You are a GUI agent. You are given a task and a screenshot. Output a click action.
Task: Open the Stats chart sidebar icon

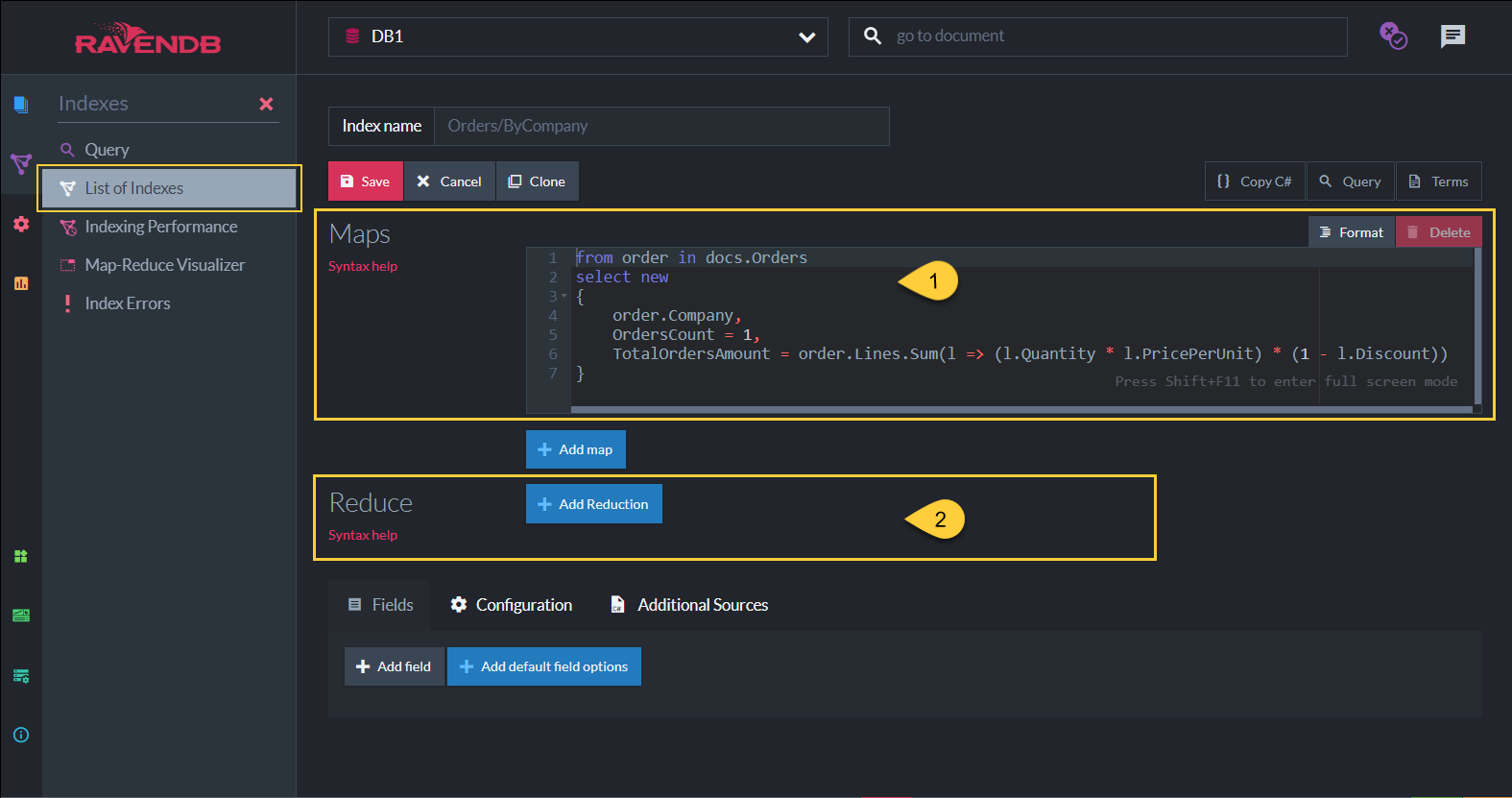click(x=20, y=283)
